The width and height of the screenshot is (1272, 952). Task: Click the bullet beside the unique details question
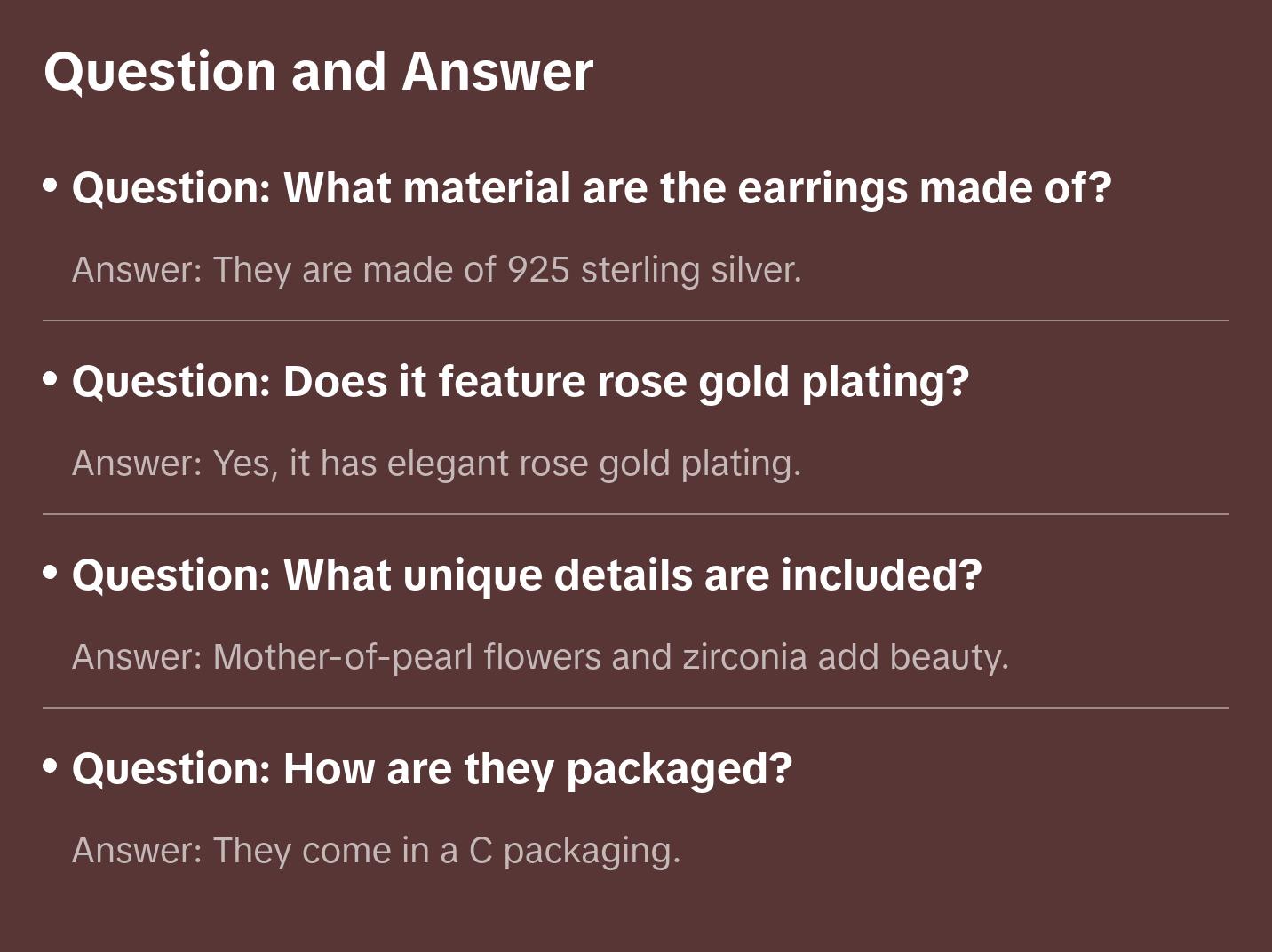(51, 573)
